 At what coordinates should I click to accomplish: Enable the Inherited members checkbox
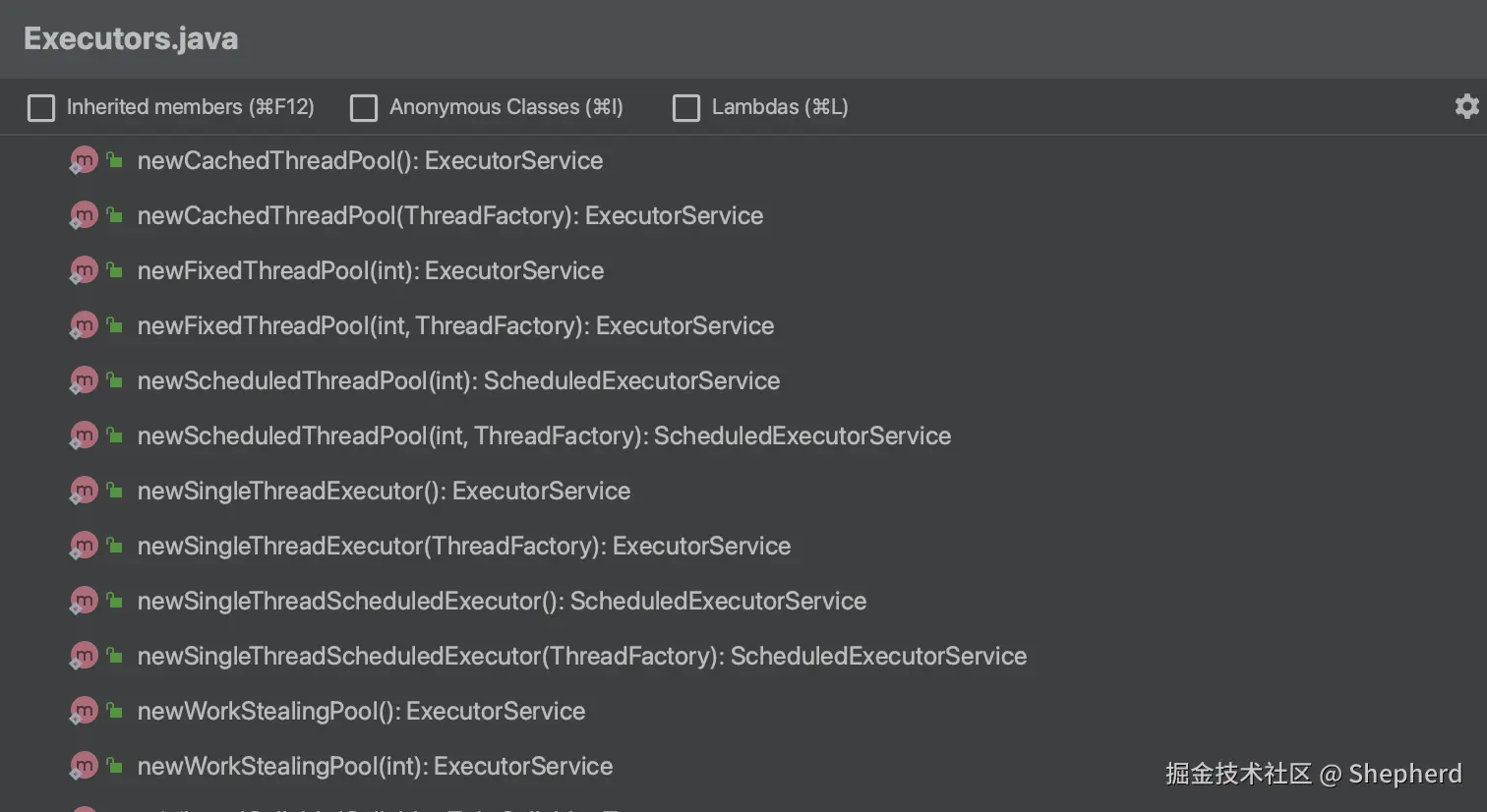click(41, 107)
